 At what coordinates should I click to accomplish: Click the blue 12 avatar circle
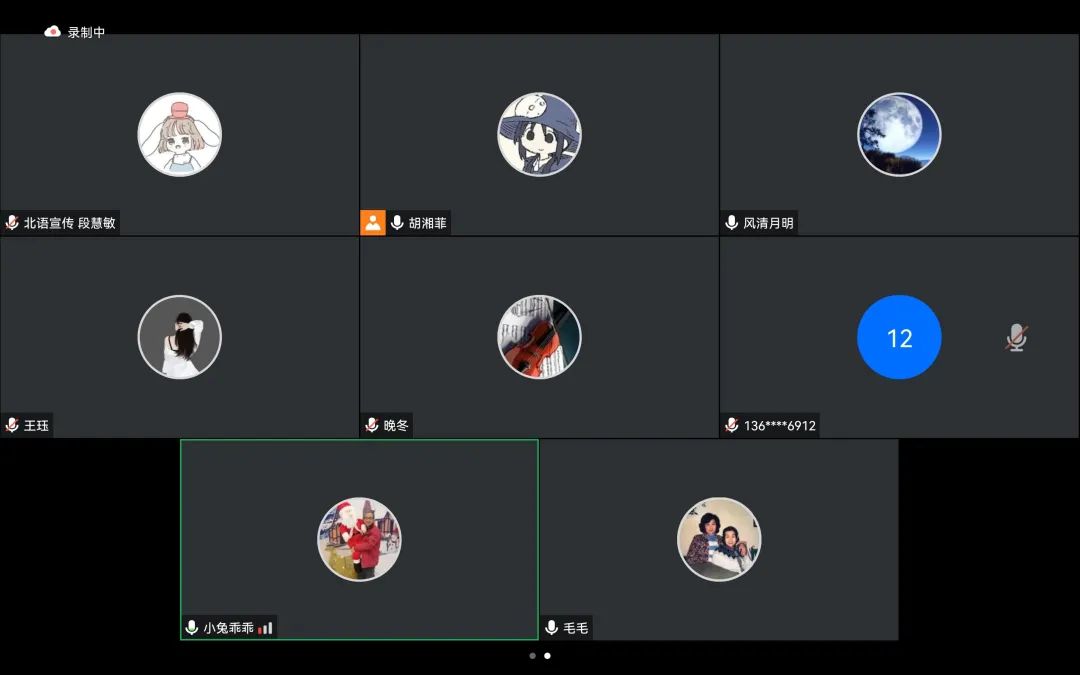tap(899, 338)
